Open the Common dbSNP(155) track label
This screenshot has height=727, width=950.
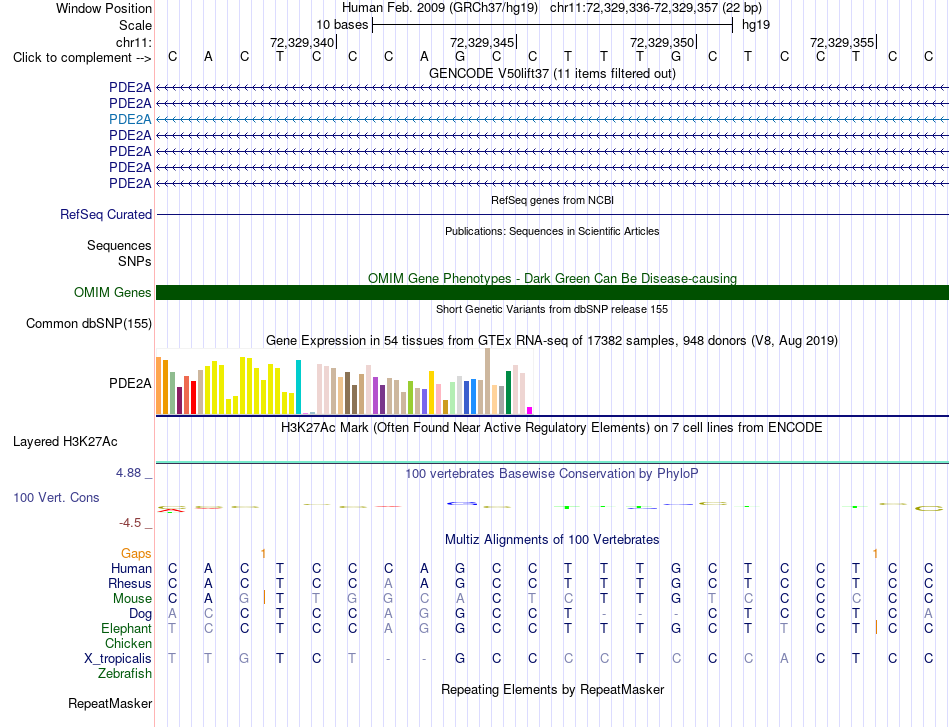click(x=89, y=324)
